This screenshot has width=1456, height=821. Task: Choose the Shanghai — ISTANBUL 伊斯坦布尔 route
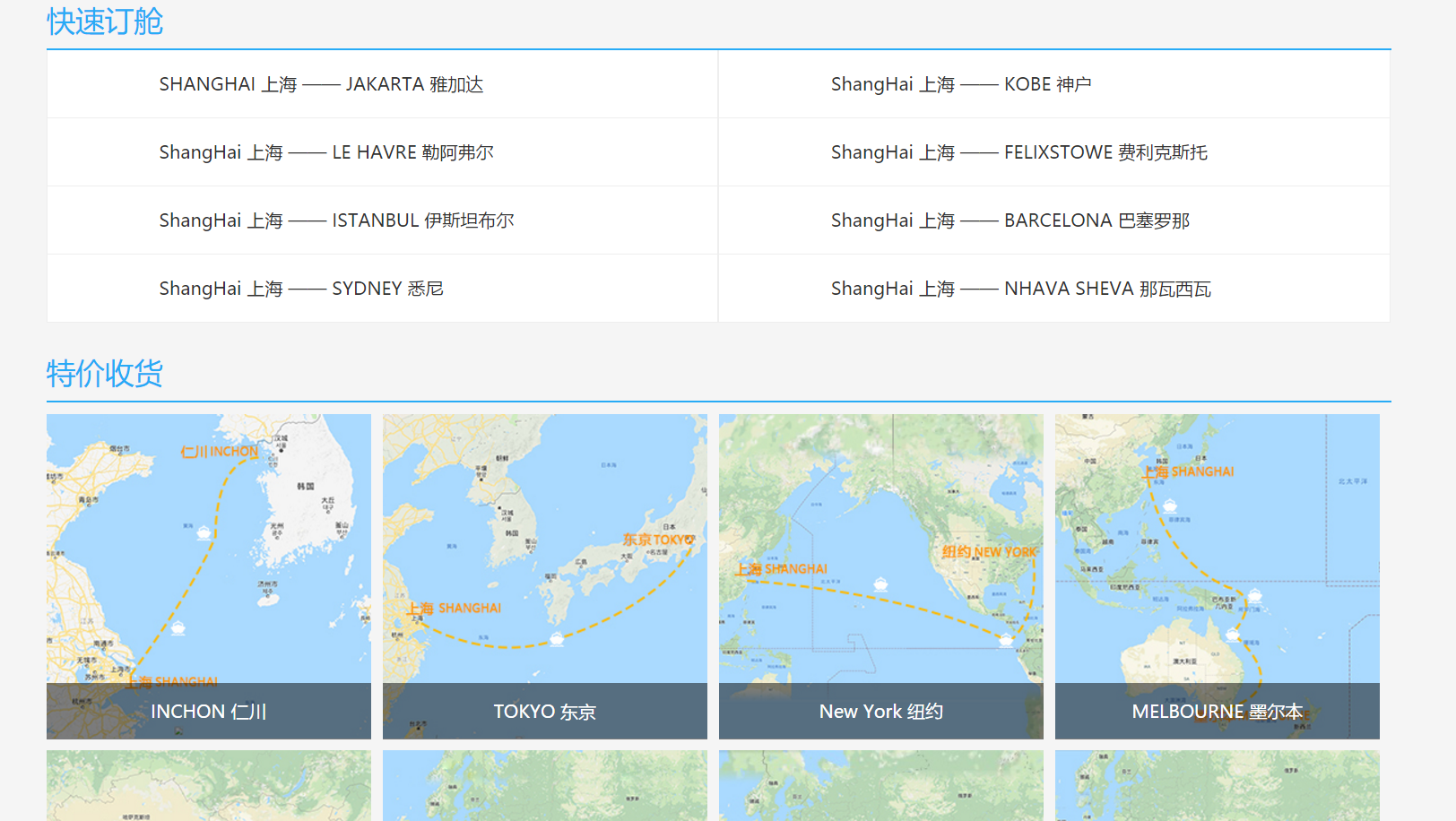336,220
